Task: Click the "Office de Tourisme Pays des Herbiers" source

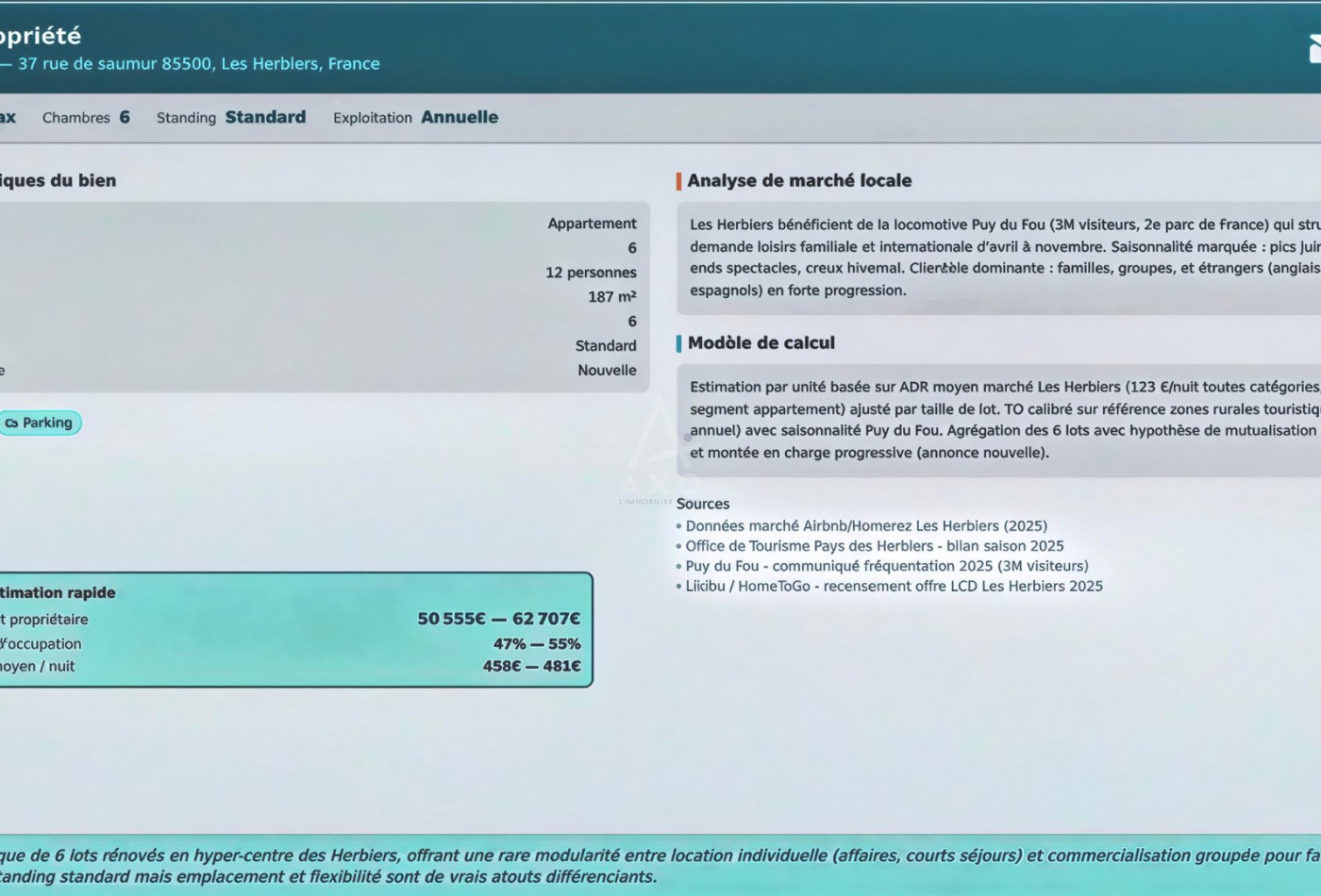Action: click(870, 546)
